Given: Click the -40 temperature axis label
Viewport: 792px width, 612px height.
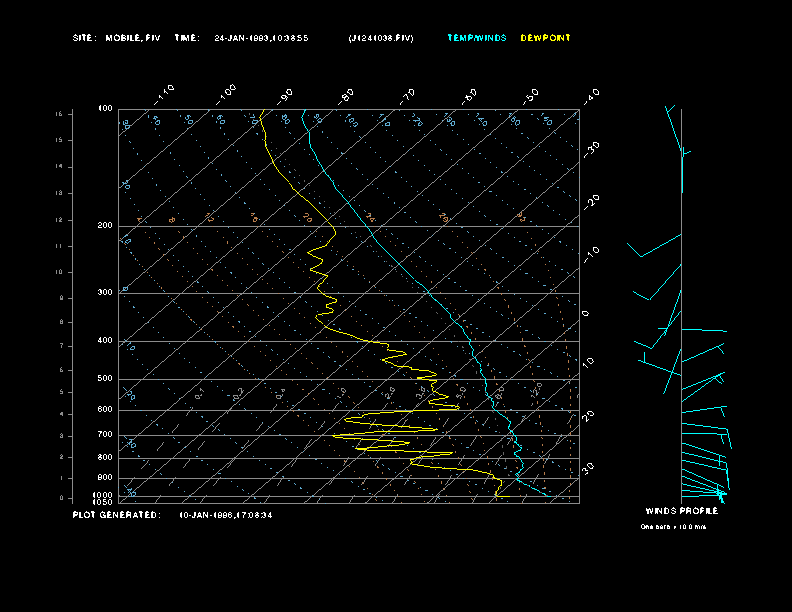Looking at the screenshot, I should (x=592, y=96).
